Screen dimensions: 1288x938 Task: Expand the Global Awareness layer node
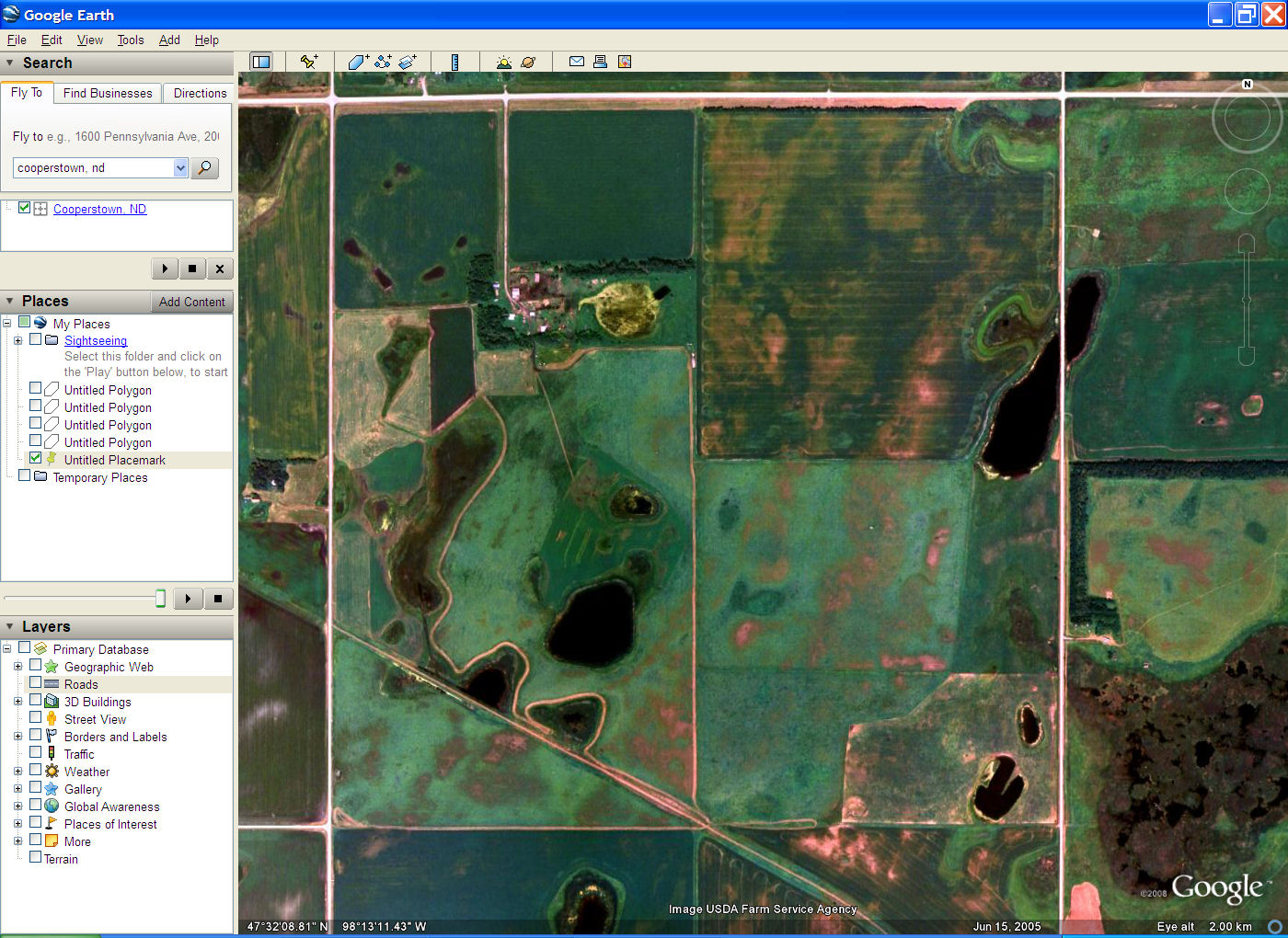pyautogui.click(x=17, y=806)
